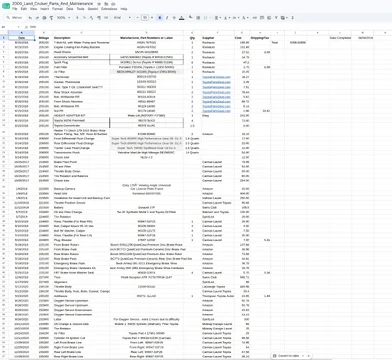The image size is (392, 360).
Task: Open the vertical align dropdown
Action: click(226, 18)
